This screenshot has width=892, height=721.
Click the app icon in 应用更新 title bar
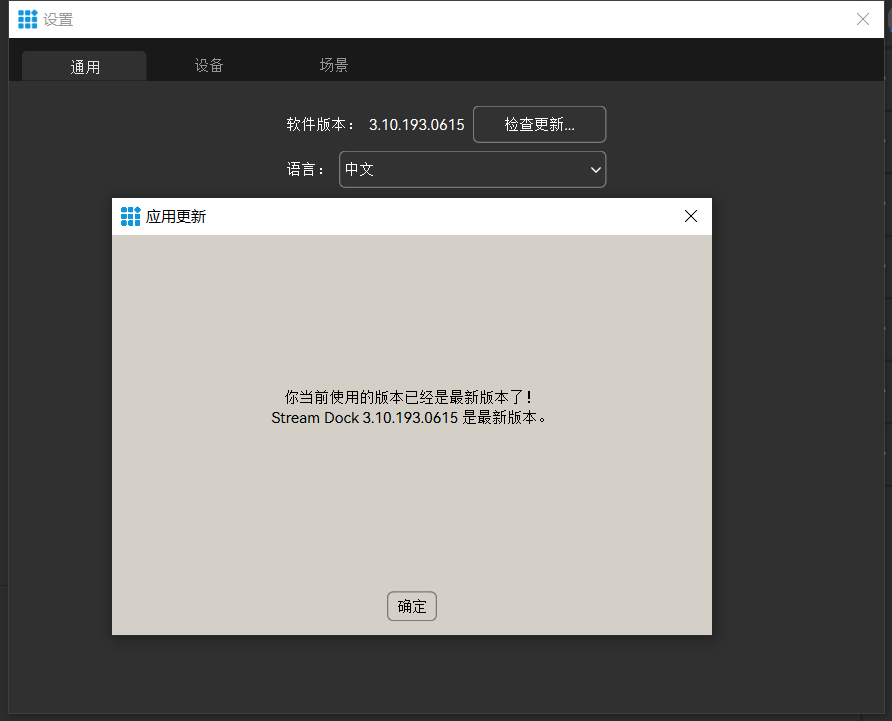[x=130, y=216]
